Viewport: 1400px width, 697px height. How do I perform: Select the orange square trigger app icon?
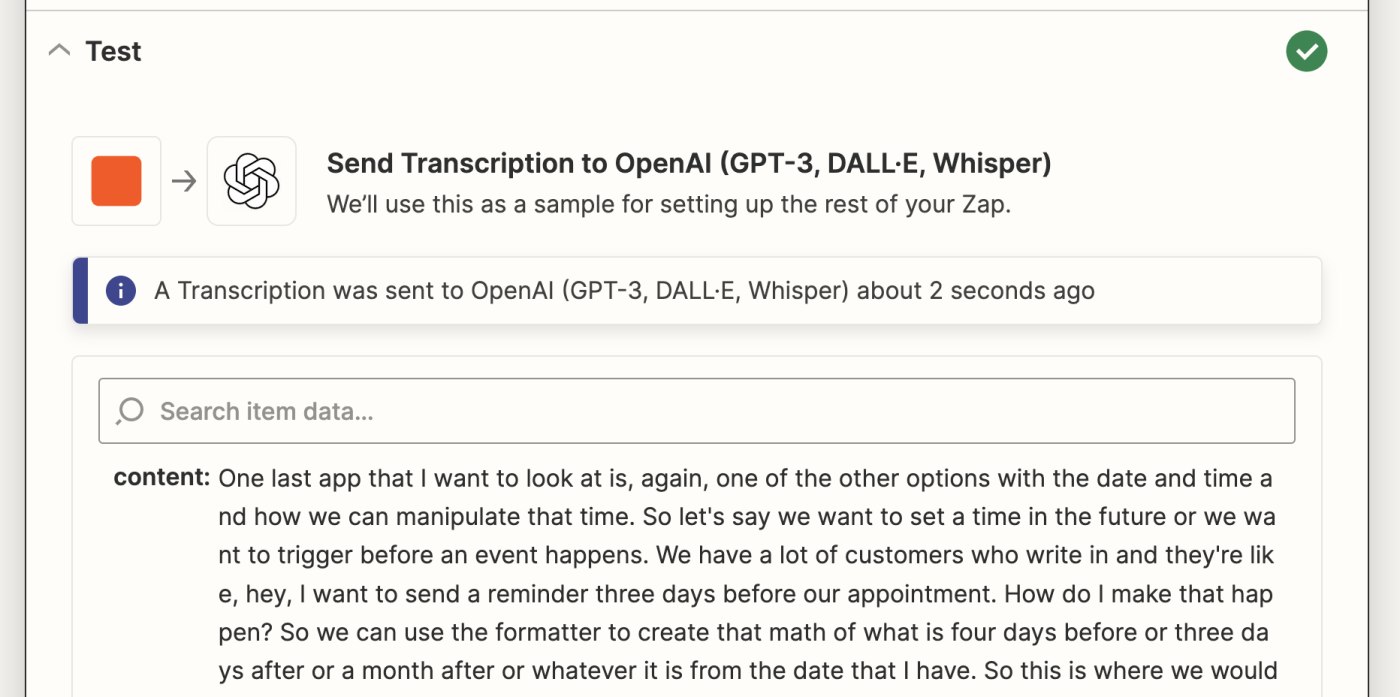tap(116, 181)
